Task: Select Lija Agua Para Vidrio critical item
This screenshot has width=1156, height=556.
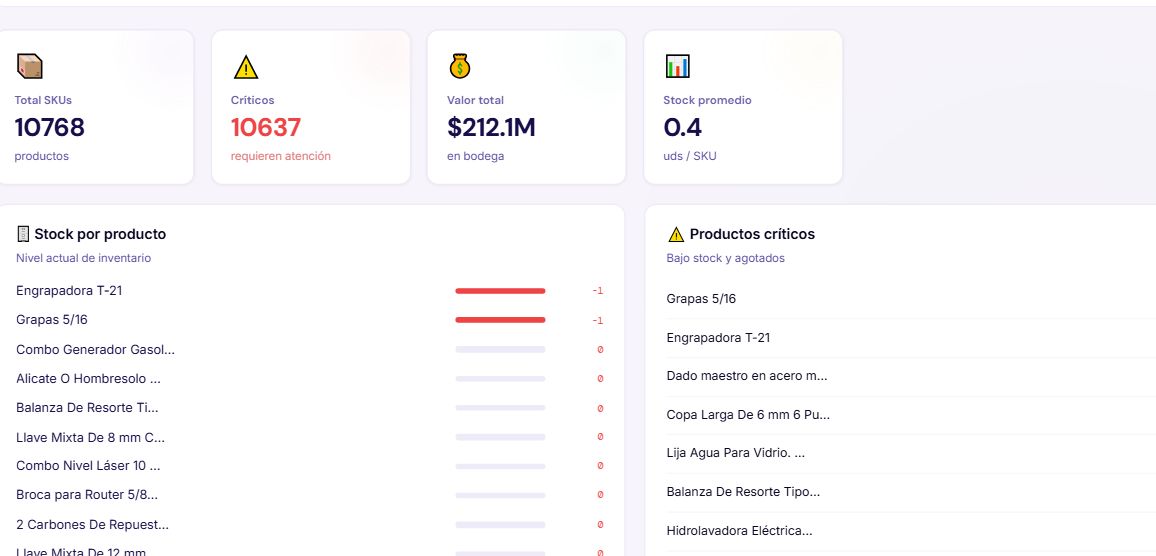Action: [x=910, y=453]
